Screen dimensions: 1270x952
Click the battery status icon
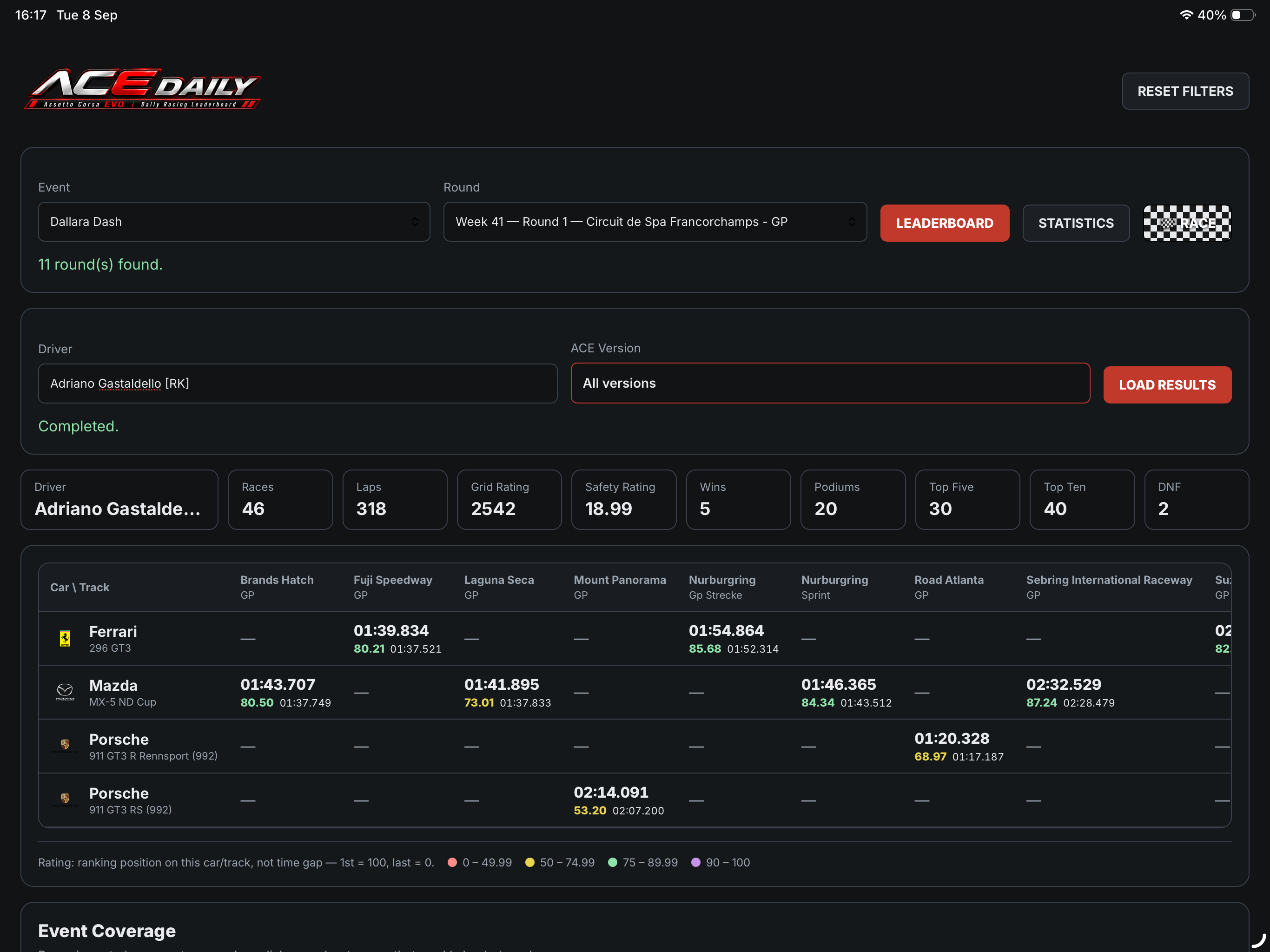point(1243,15)
